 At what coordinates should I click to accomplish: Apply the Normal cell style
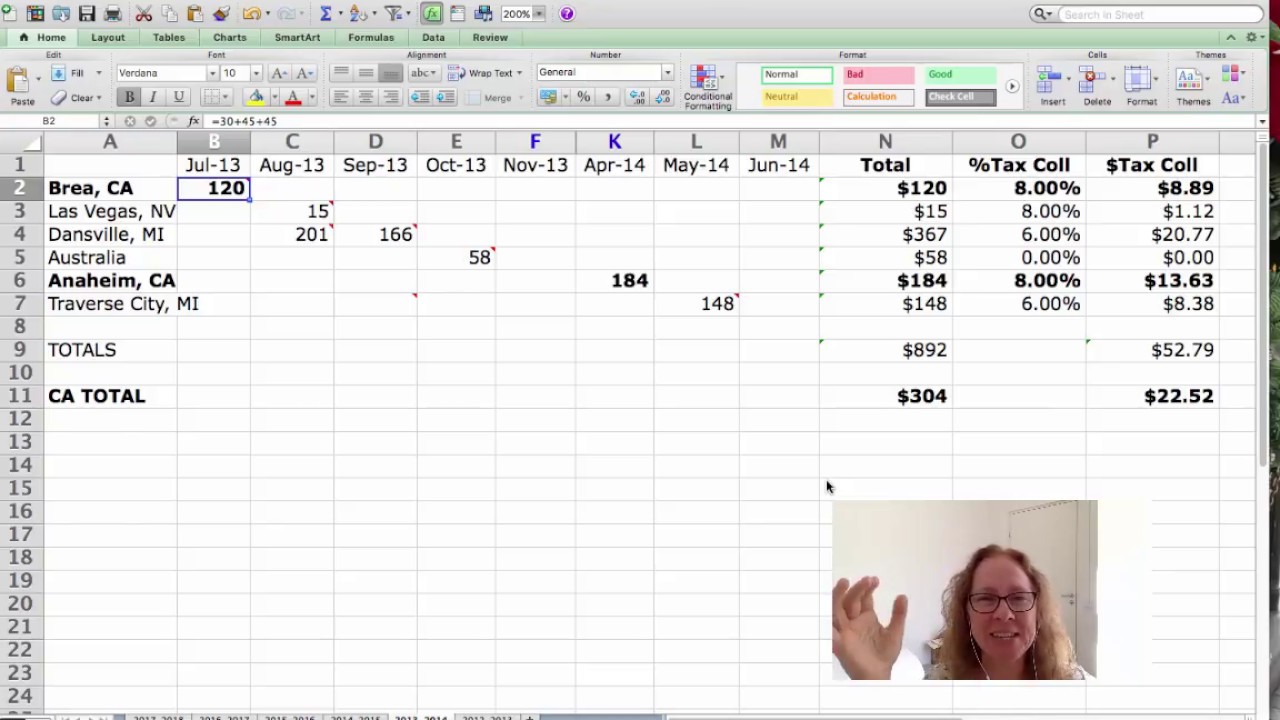click(797, 74)
